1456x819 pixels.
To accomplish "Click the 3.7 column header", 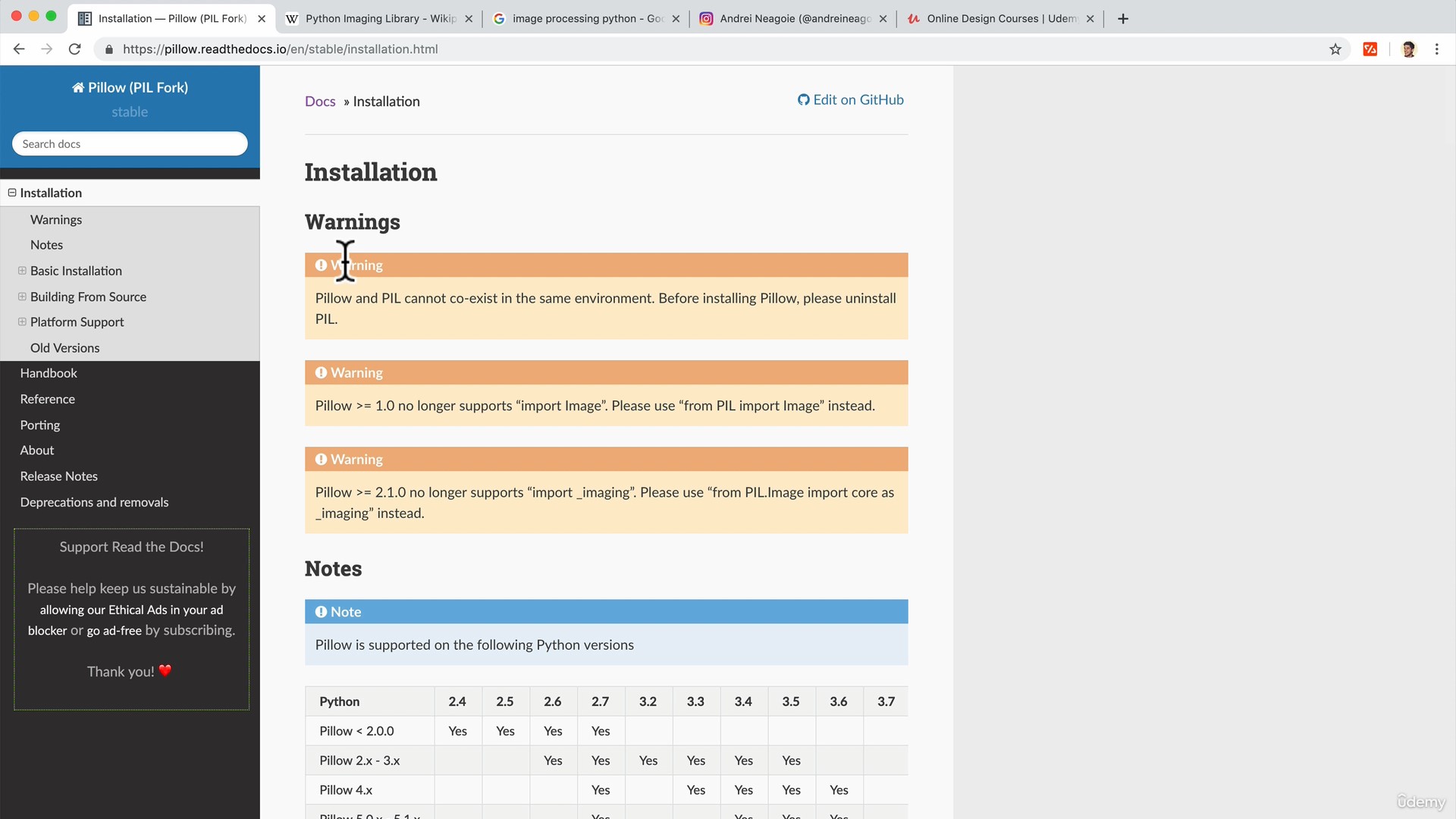I will point(886,701).
